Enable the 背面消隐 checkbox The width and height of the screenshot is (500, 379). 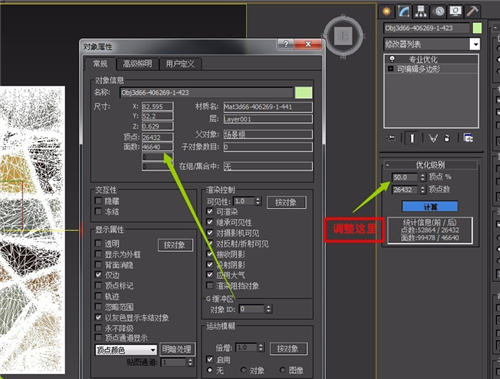[98, 265]
